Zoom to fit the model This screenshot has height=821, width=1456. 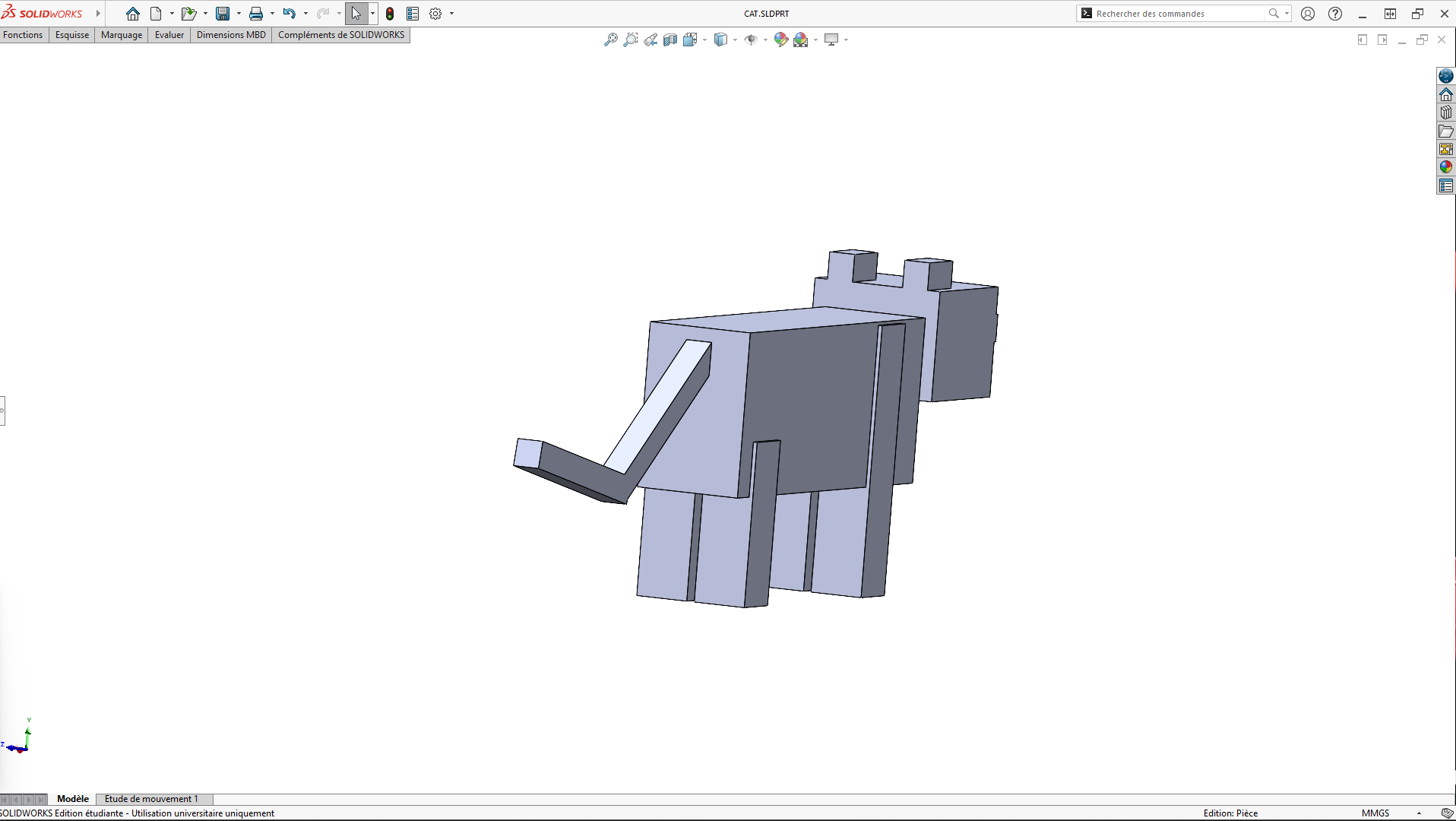[610, 40]
